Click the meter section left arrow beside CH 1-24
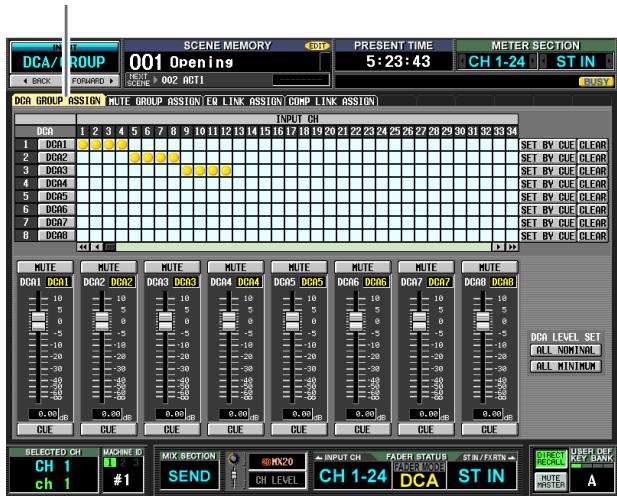617x496 pixels. click(x=462, y=62)
